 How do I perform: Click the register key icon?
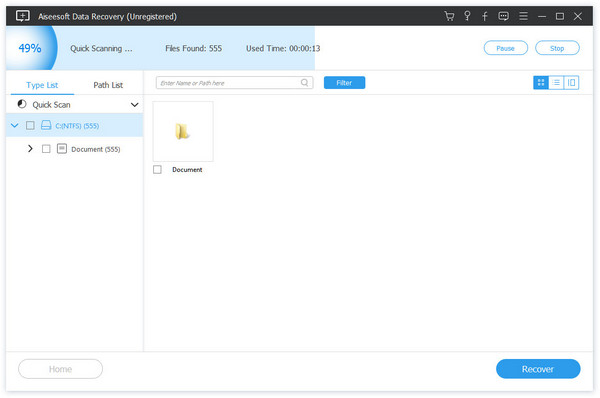click(467, 16)
